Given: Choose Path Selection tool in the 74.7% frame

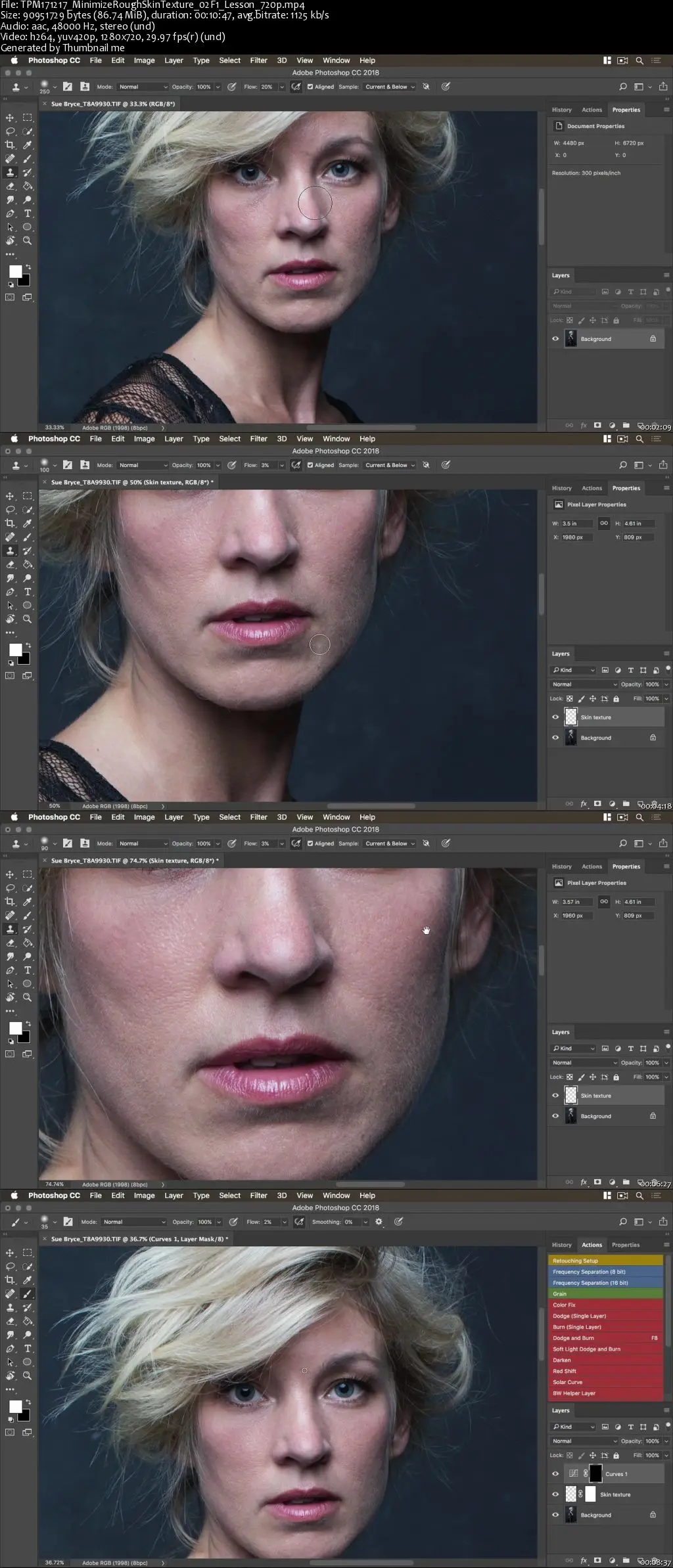Looking at the screenshot, I should tap(10, 983).
